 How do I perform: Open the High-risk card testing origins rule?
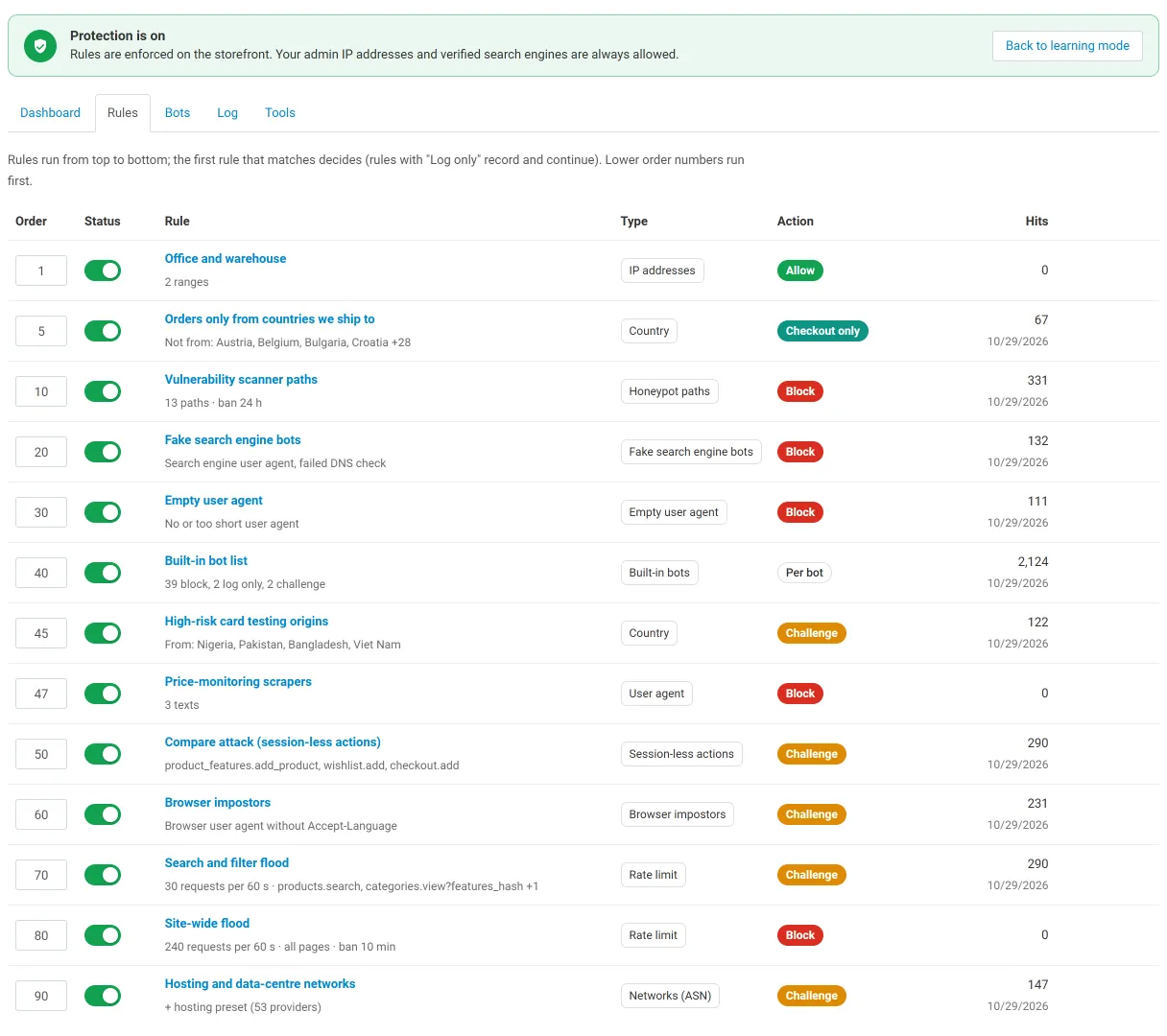click(x=247, y=622)
